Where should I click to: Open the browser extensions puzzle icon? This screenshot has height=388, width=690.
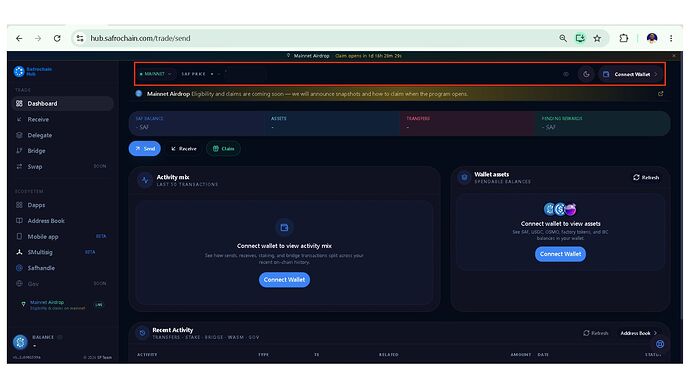624,38
